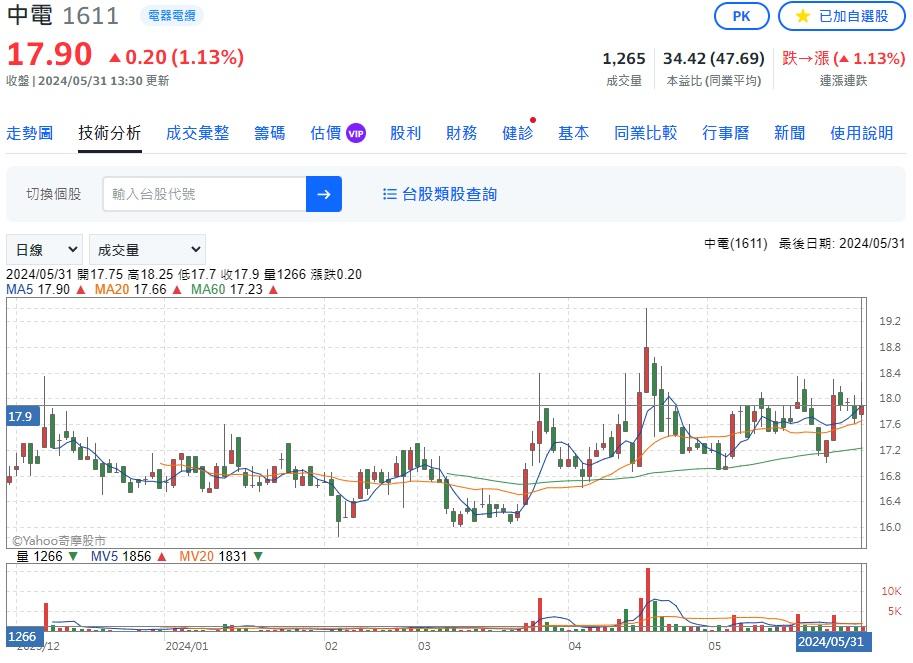Click the 切換個股 label
The width and height of the screenshot is (913, 663).
click(x=54, y=194)
